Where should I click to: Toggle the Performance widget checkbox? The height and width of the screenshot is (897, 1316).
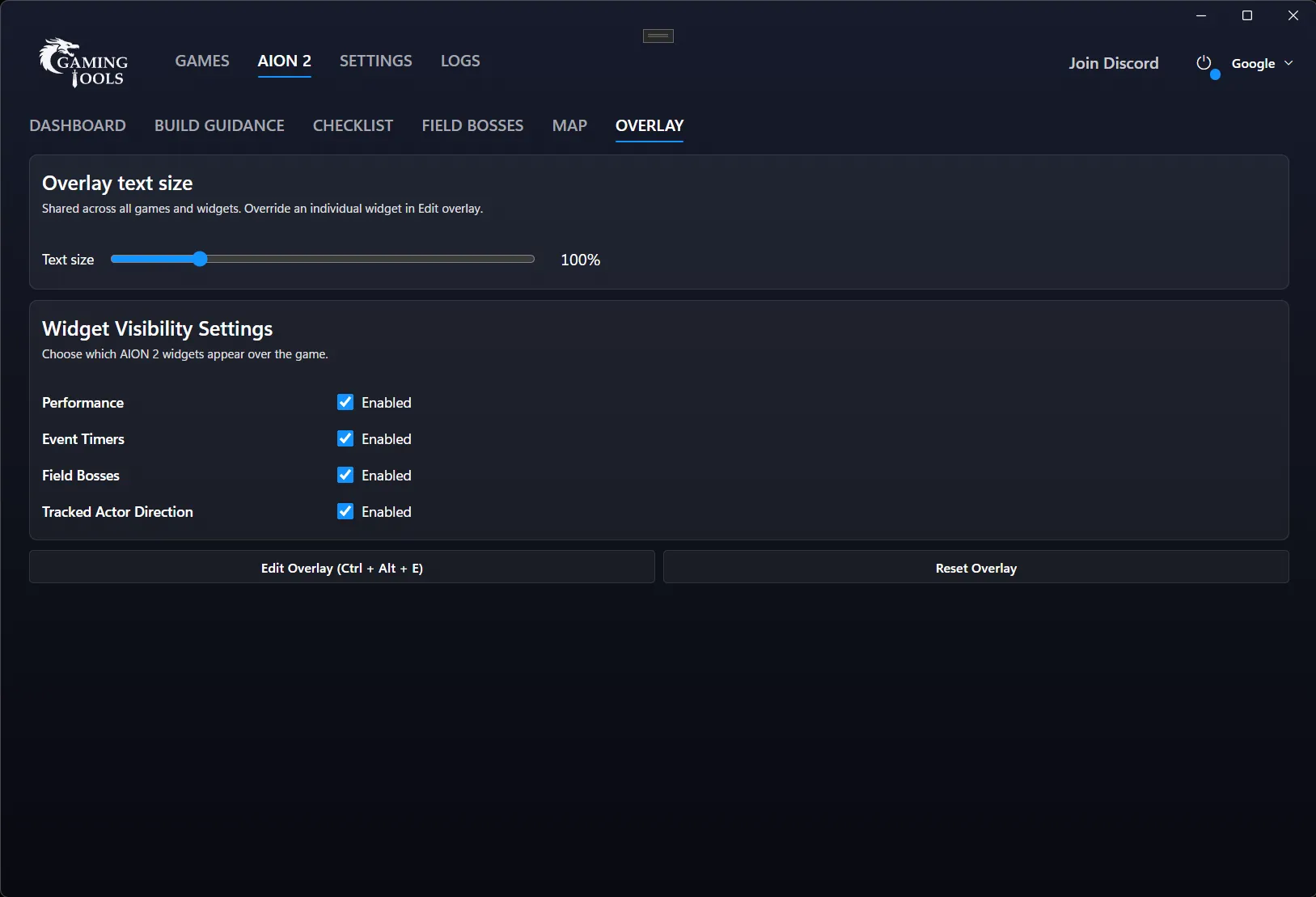[x=345, y=402]
